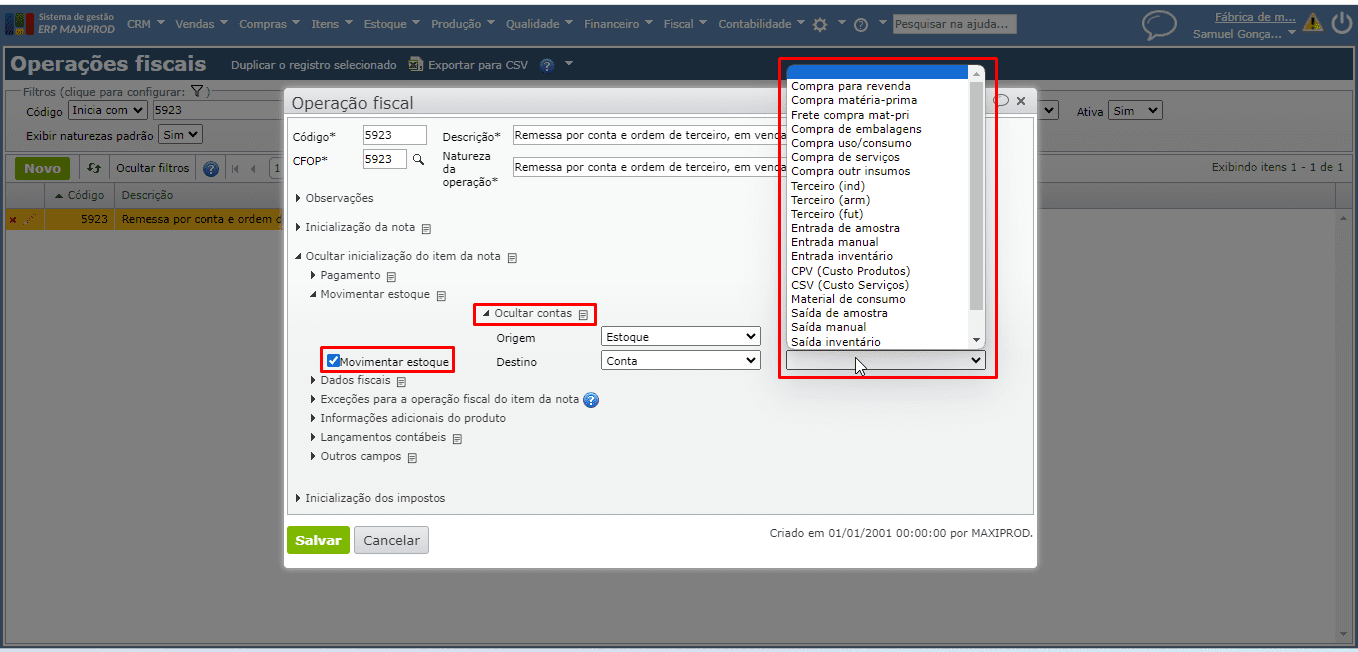Open the Exibir naturezas padrão dropdown
This screenshot has width=1358, height=652.
point(180,134)
